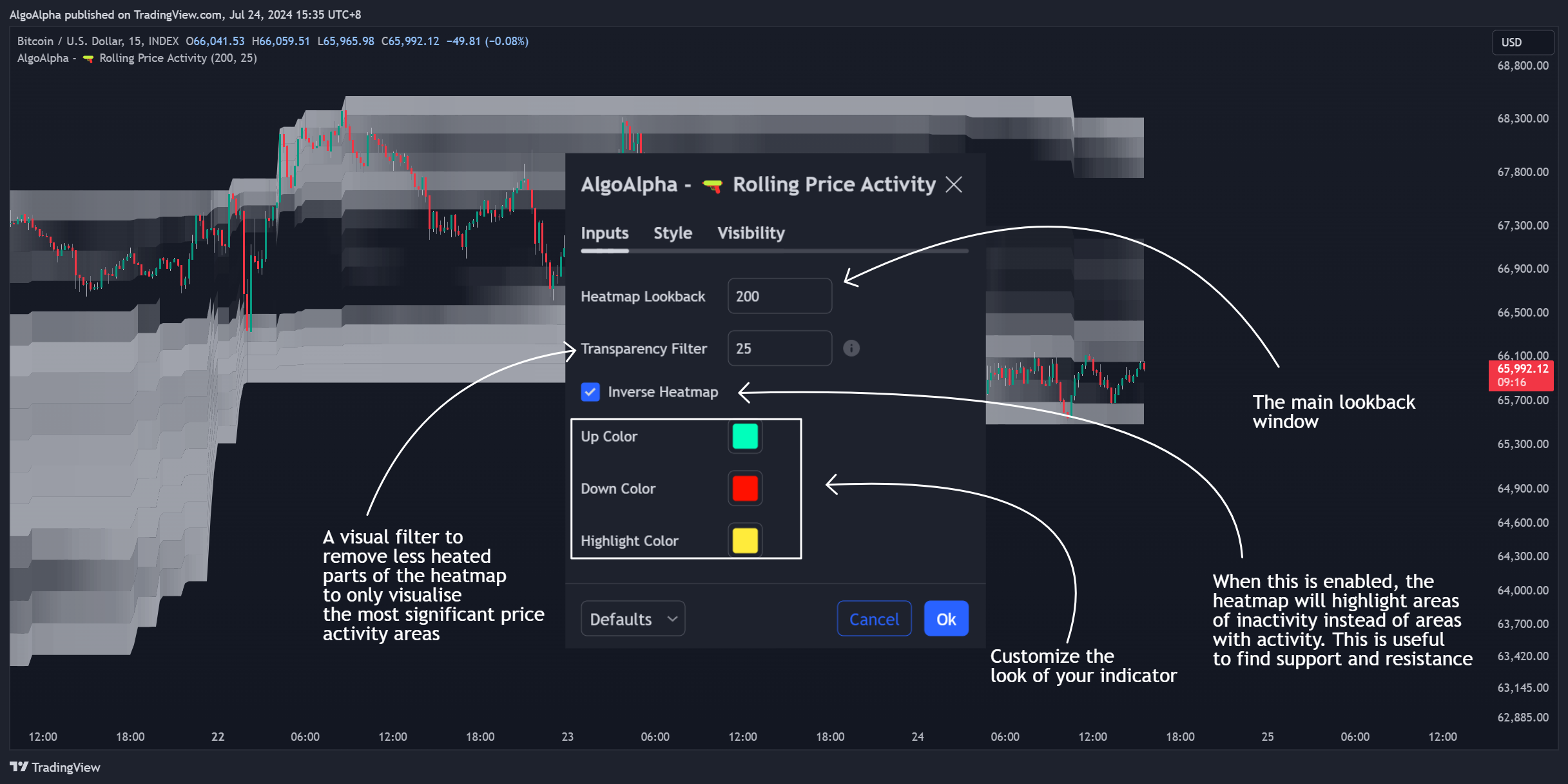1568x784 pixels.
Task: Click the gun emoji icon in dialog title
Action: (712, 186)
